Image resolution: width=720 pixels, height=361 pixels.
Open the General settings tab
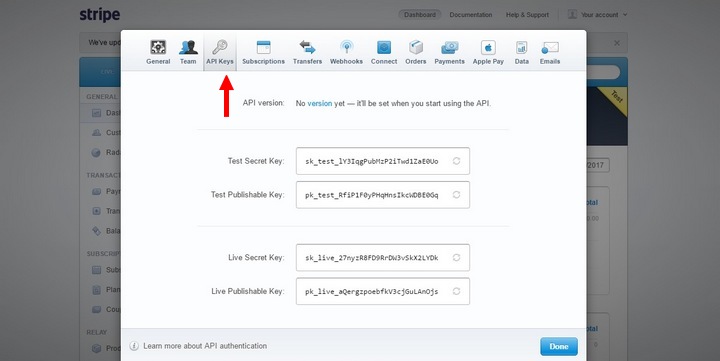click(158, 52)
